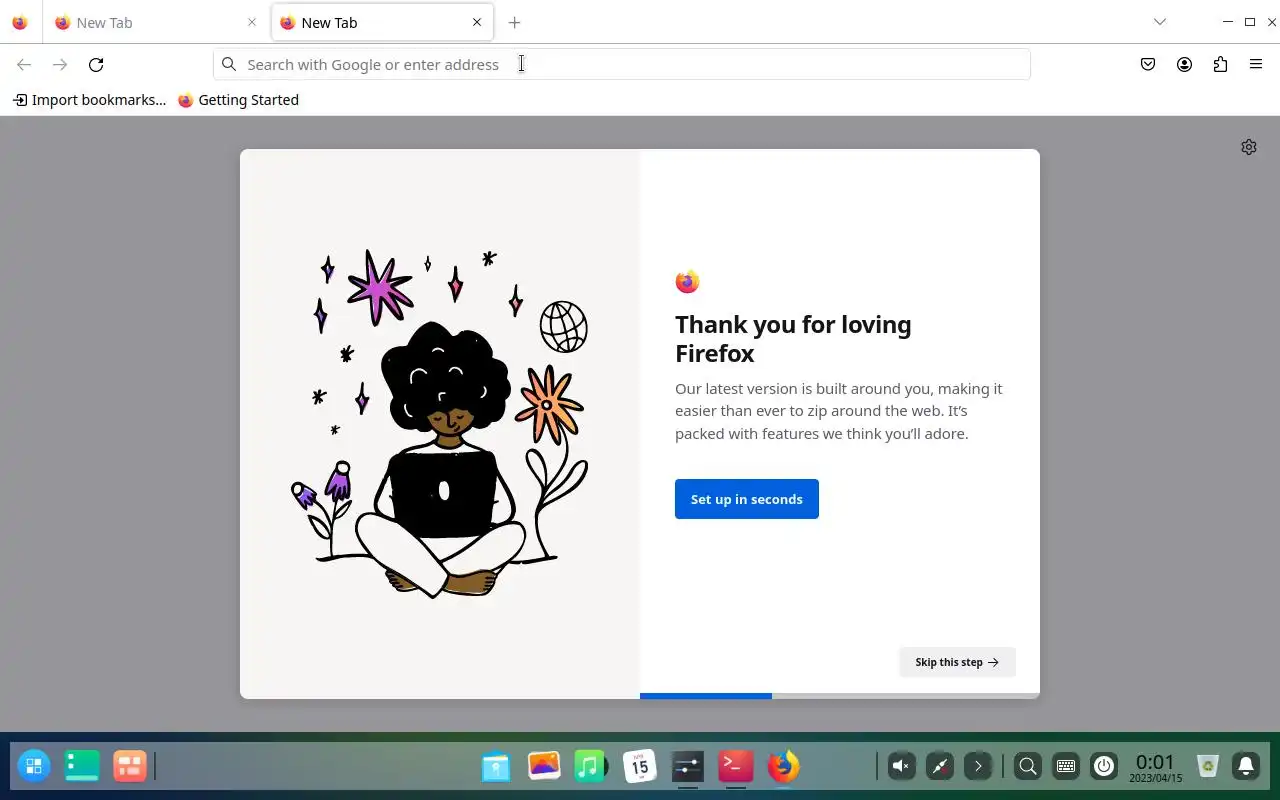Switch to the first New Tab

155,22
